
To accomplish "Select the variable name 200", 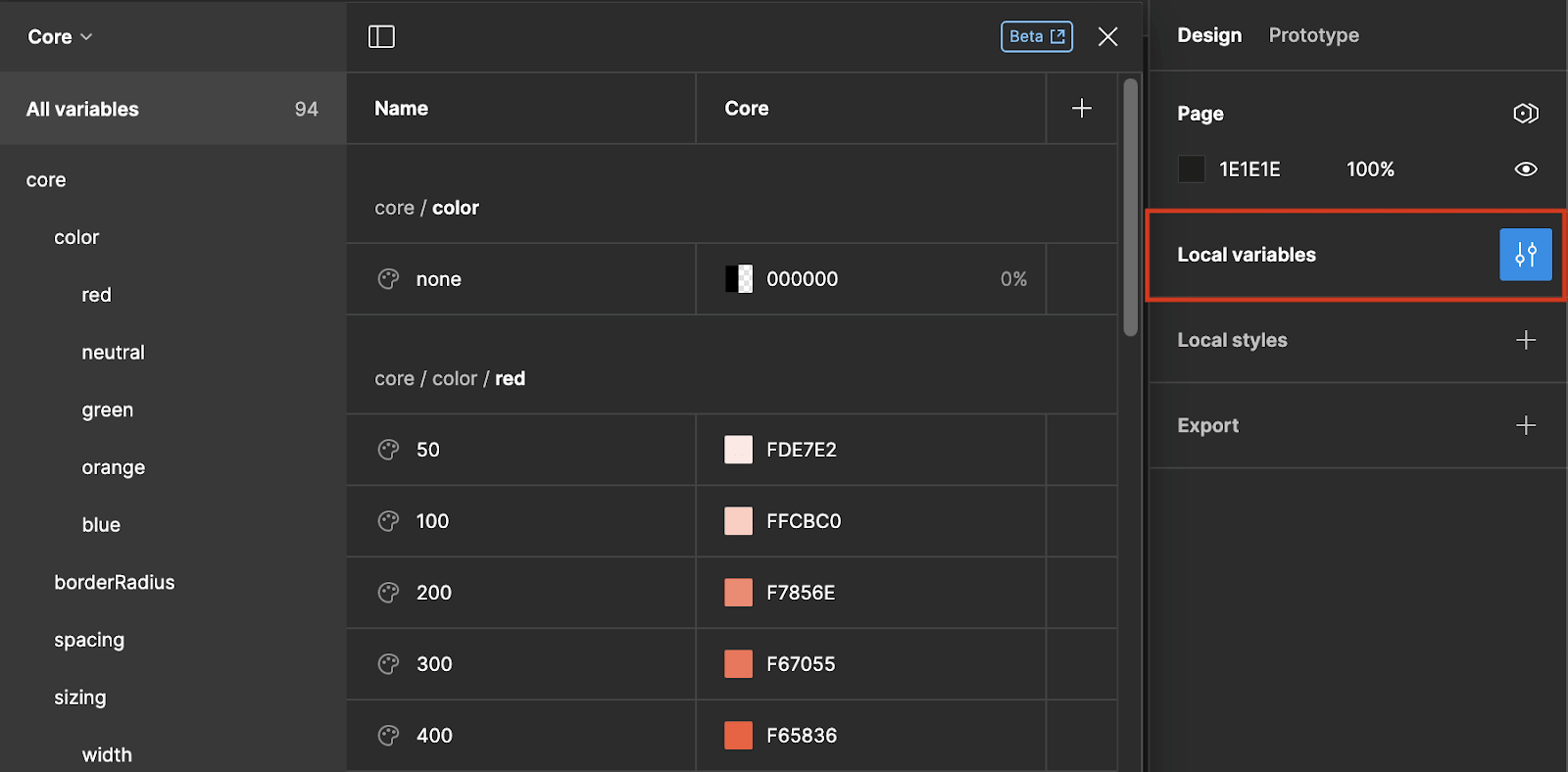I will [x=433, y=593].
